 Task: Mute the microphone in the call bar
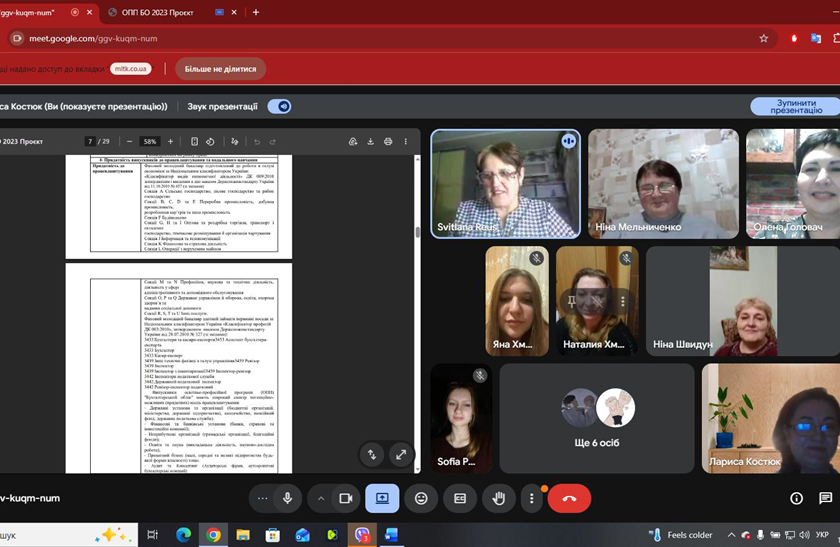287,498
